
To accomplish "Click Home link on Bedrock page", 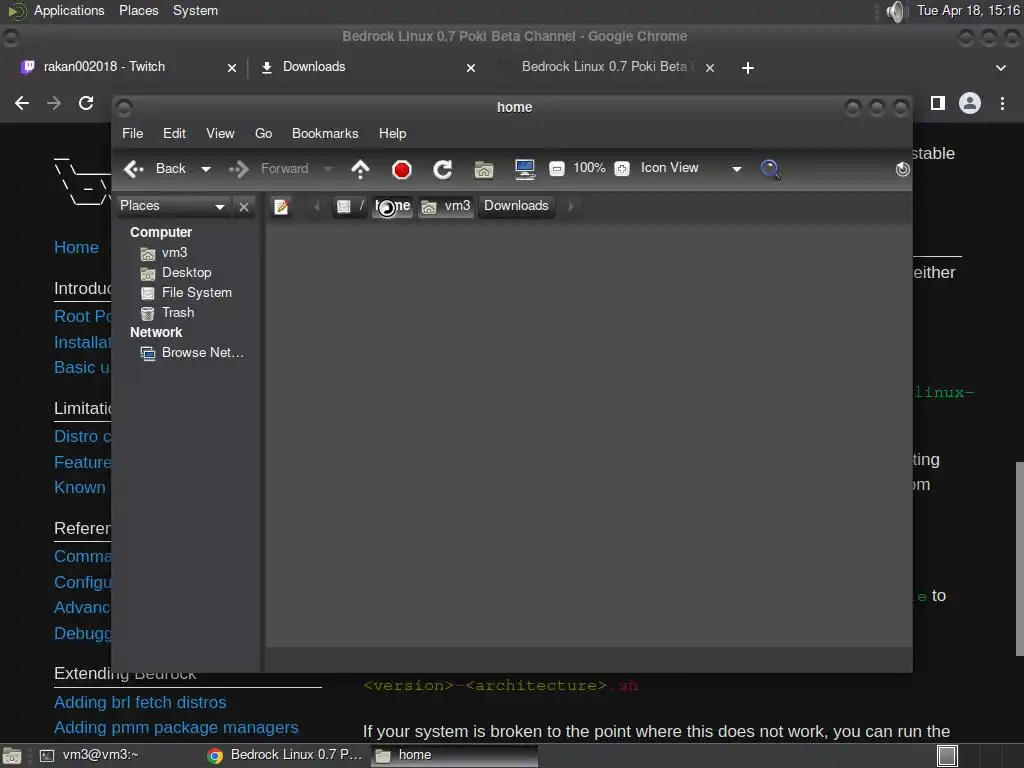I will click(x=76, y=248).
